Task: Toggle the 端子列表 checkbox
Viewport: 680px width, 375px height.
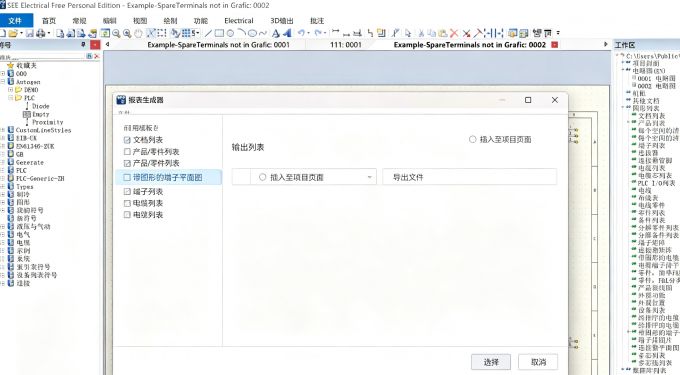Action: pyautogui.click(x=127, y=192)
